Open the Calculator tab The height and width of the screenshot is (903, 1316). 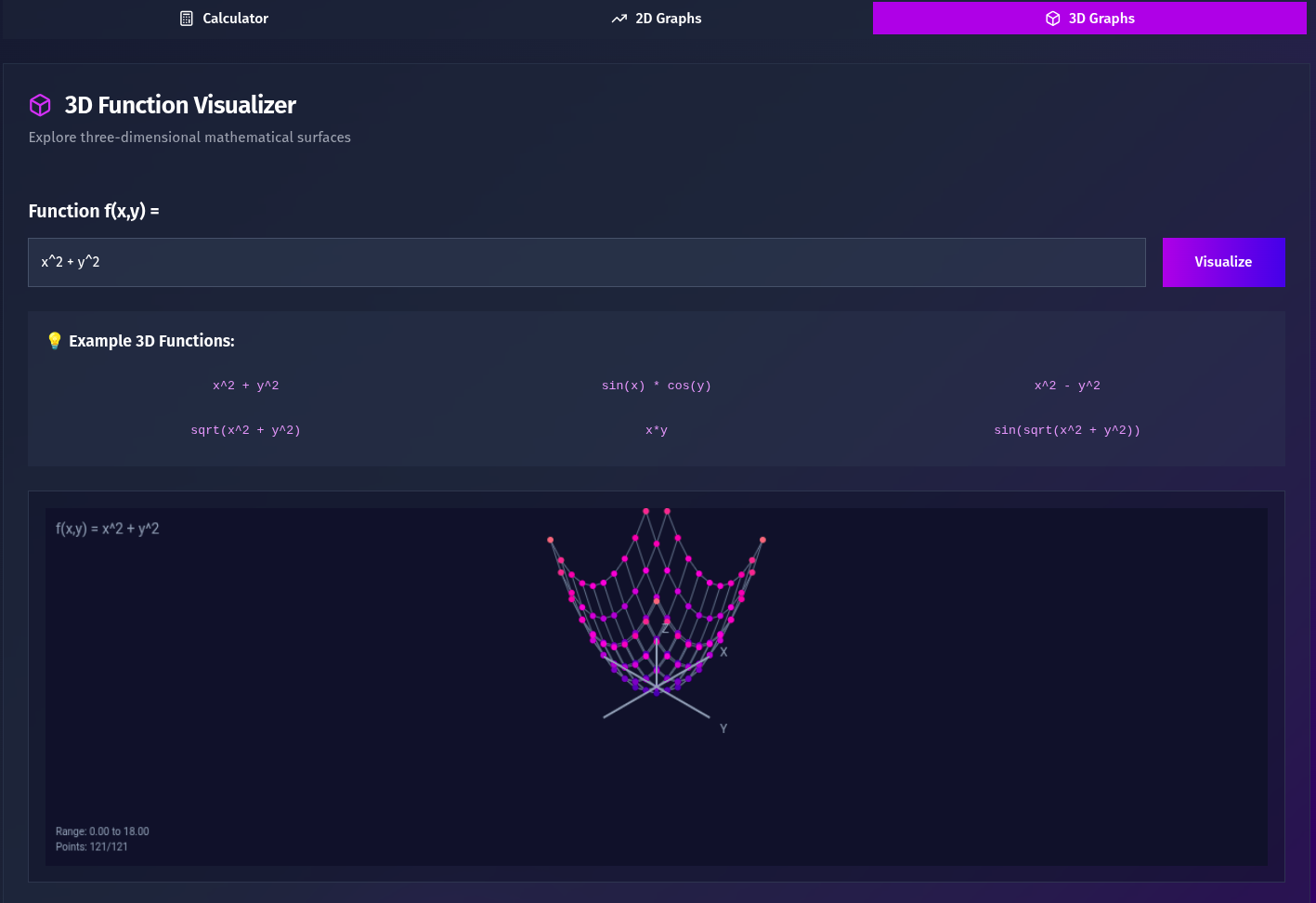[224, 19]
